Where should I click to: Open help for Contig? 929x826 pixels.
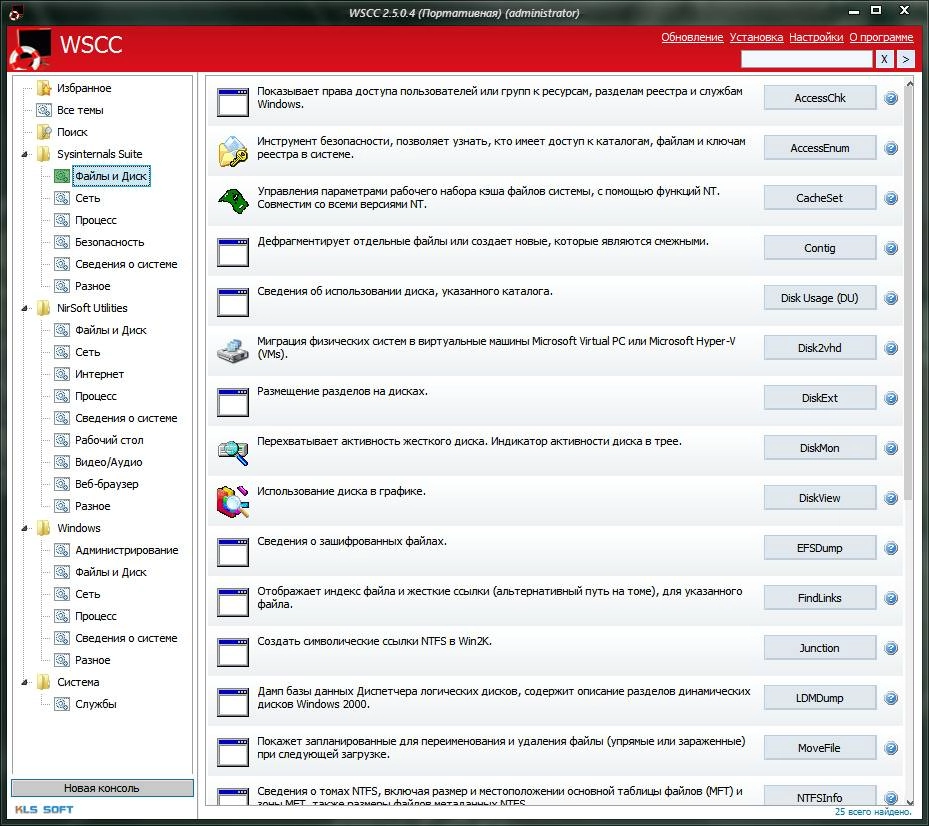coord(890,248)
